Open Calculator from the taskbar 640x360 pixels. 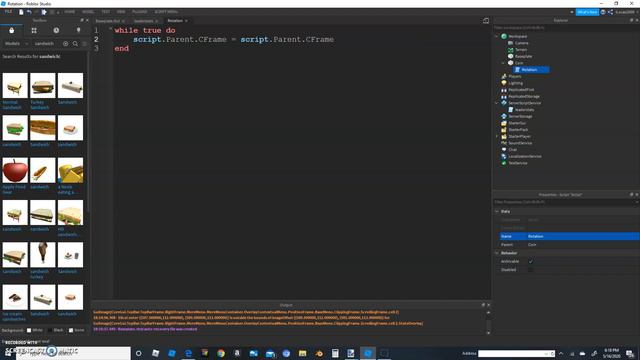pos(335,353)
